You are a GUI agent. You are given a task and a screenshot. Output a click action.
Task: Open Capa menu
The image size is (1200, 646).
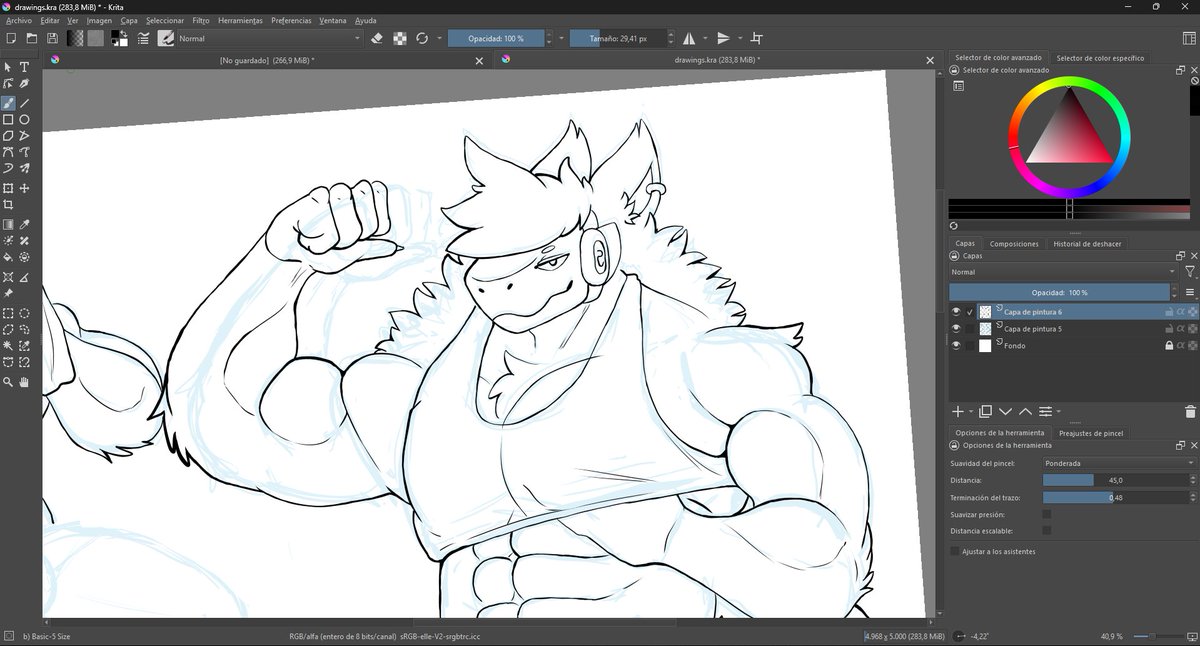click(129, 20)
